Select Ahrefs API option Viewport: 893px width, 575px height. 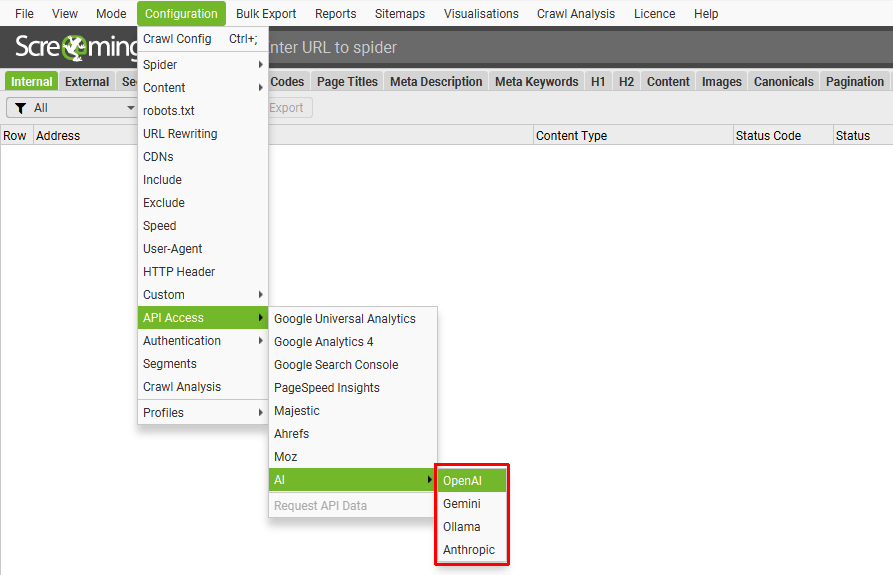(x=353, y=434)
